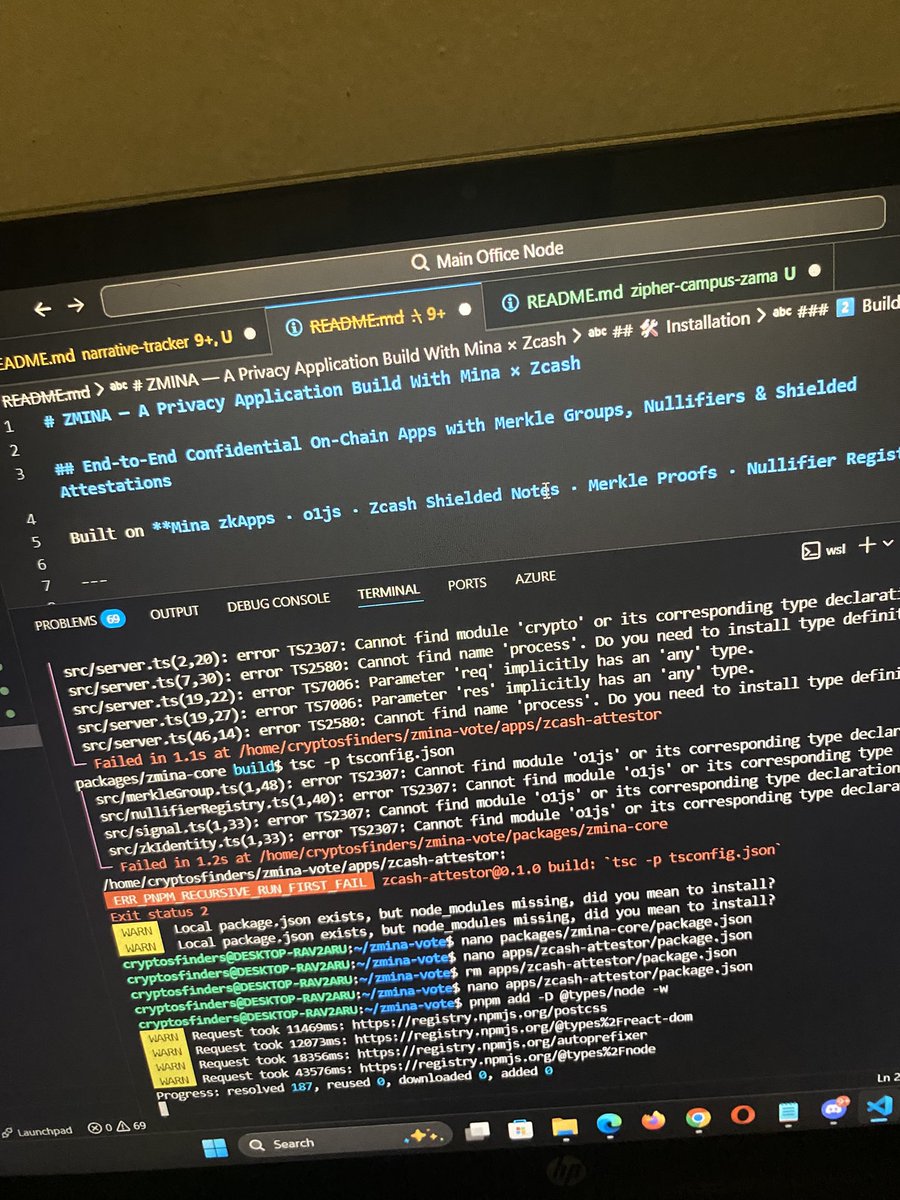Screen dimensions: 900x1200
Task: Launch Opera browser from taskbar
Action: [x=741, y=1113]
